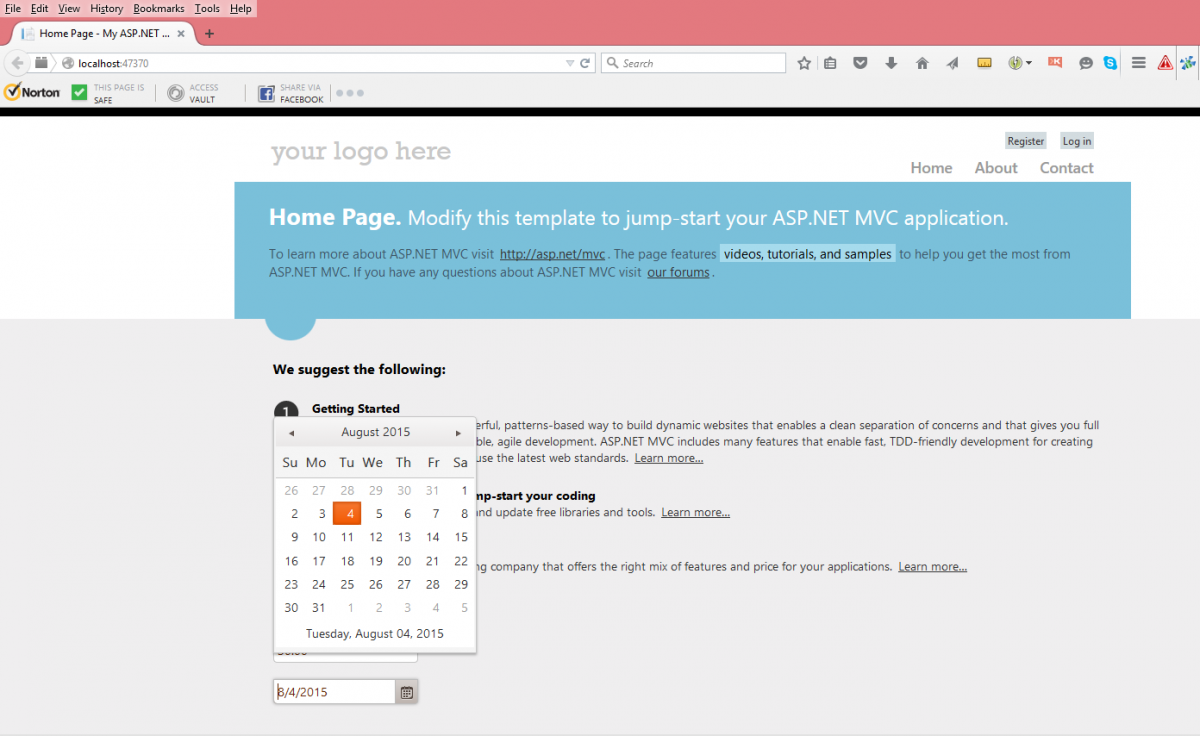Go to the About nav link

[x=996, y=168]
